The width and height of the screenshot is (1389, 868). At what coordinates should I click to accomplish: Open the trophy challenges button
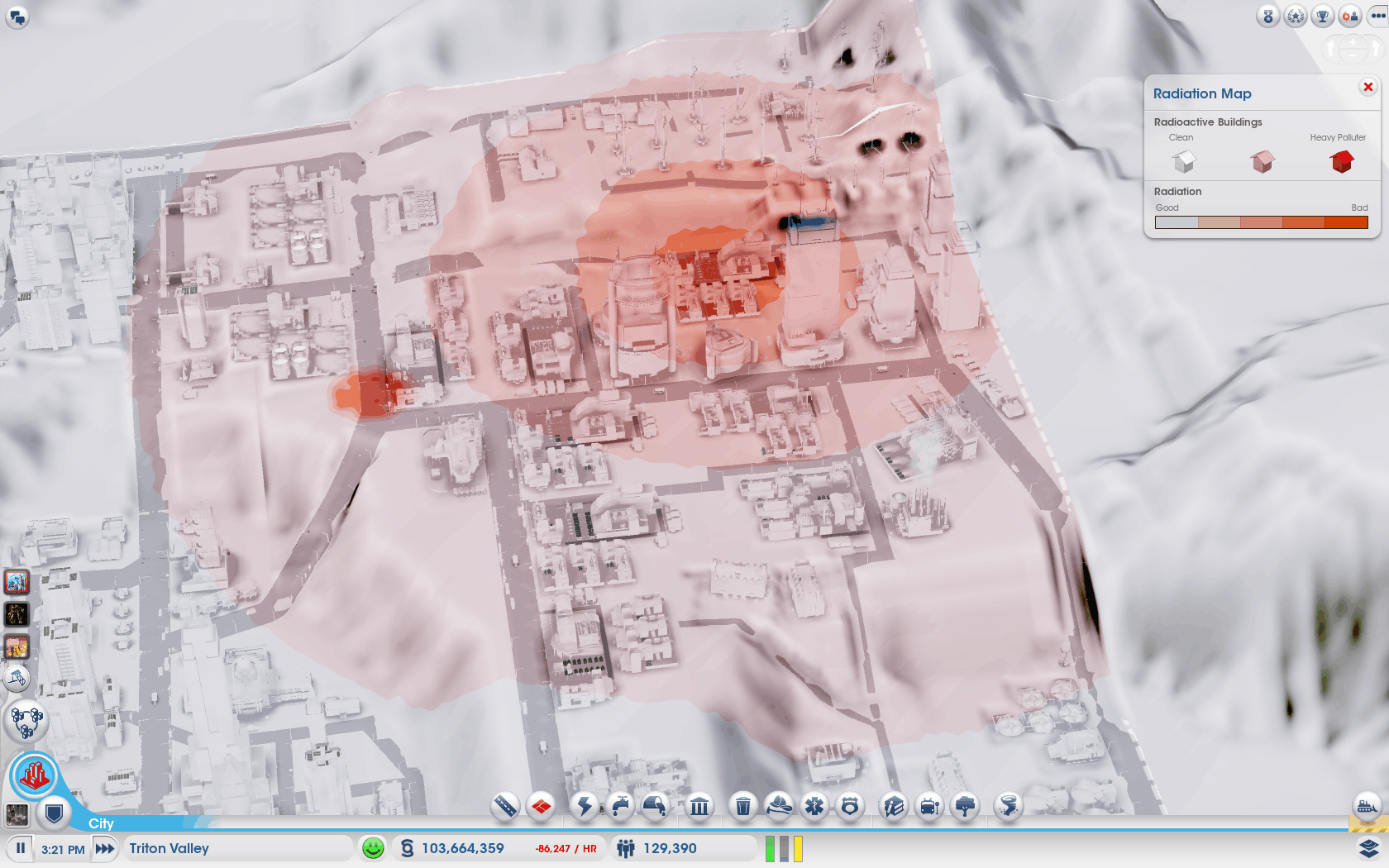(x=1323, y=16)
